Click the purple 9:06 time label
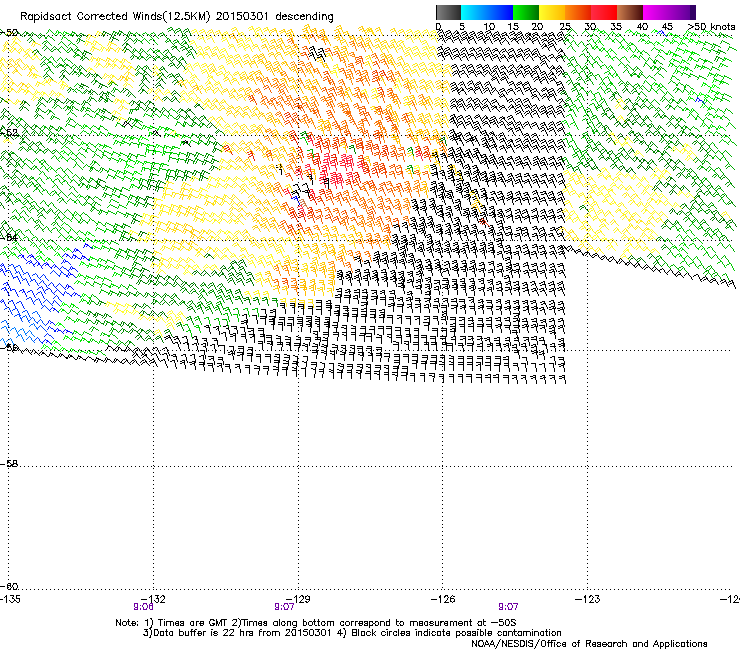 point(143,607)
